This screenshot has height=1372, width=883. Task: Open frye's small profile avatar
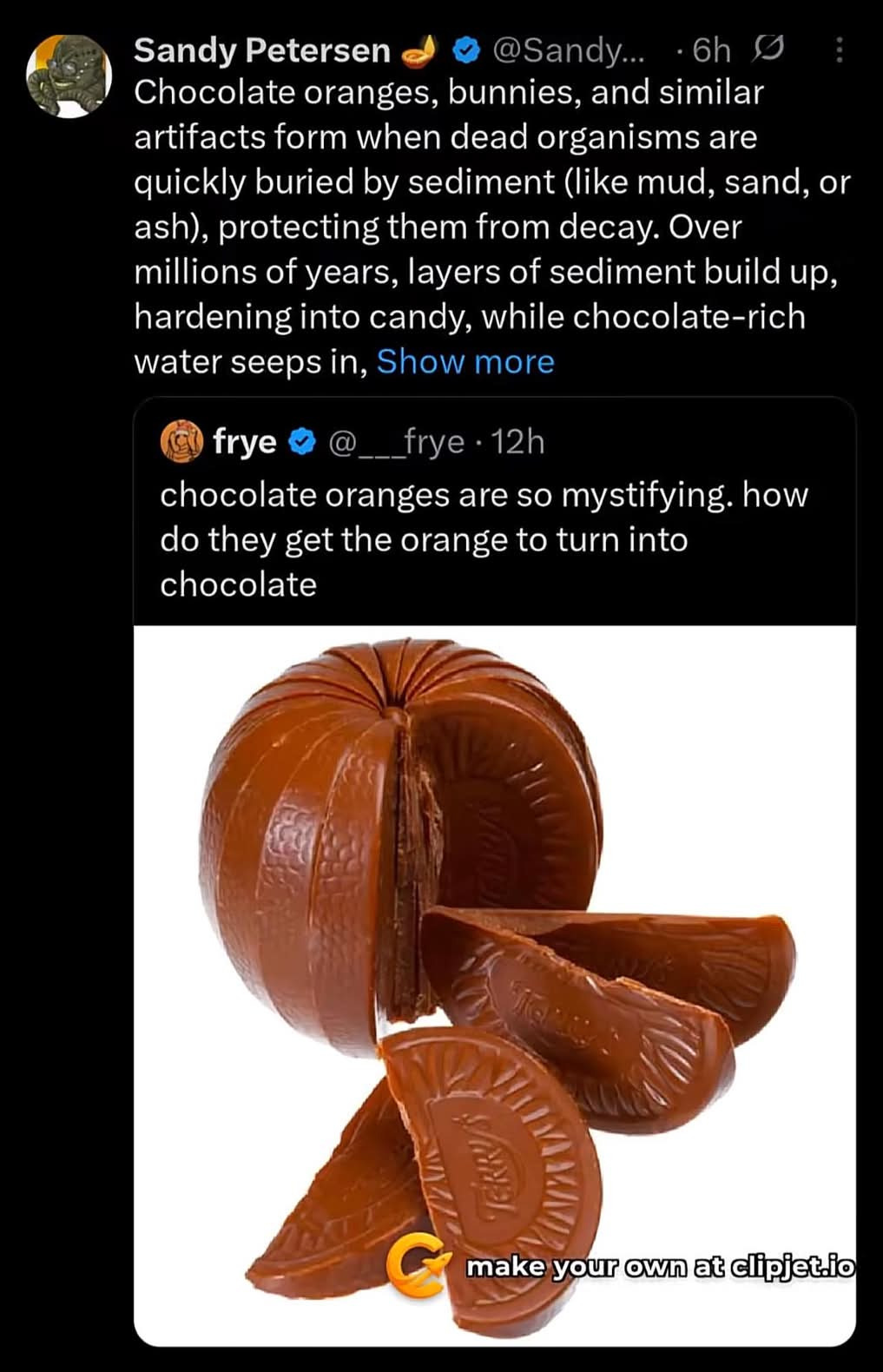click(181, 442)
